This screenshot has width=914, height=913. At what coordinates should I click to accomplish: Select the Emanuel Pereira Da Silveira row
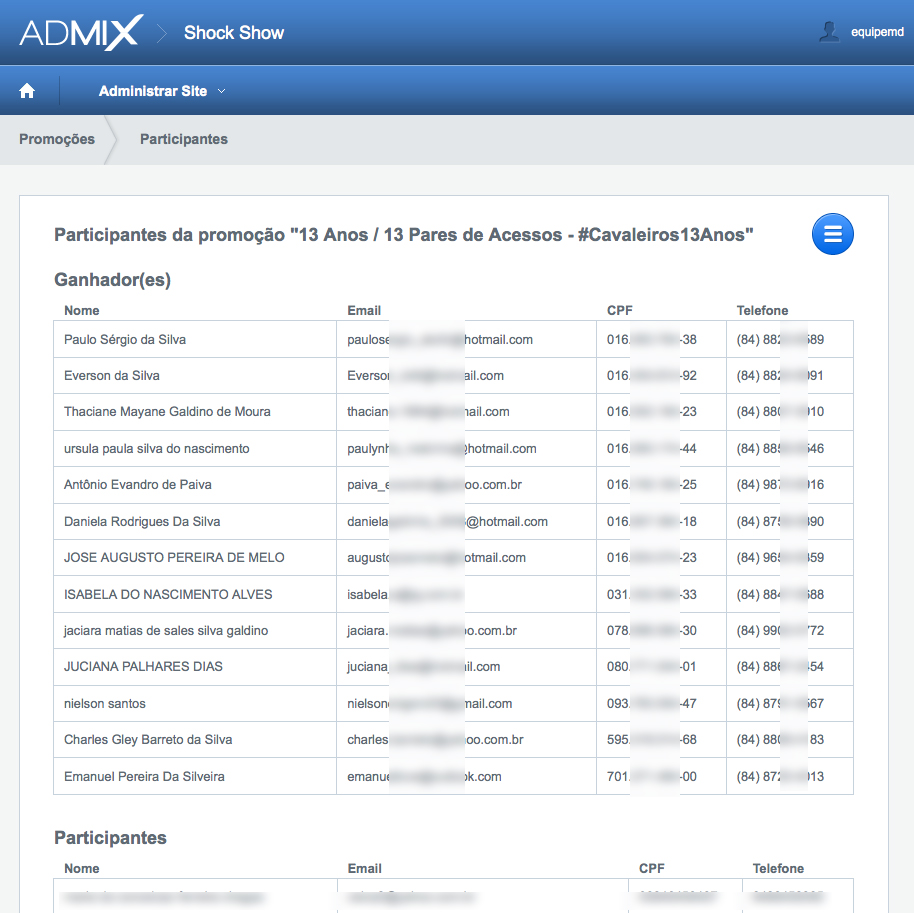coord(144,776)
